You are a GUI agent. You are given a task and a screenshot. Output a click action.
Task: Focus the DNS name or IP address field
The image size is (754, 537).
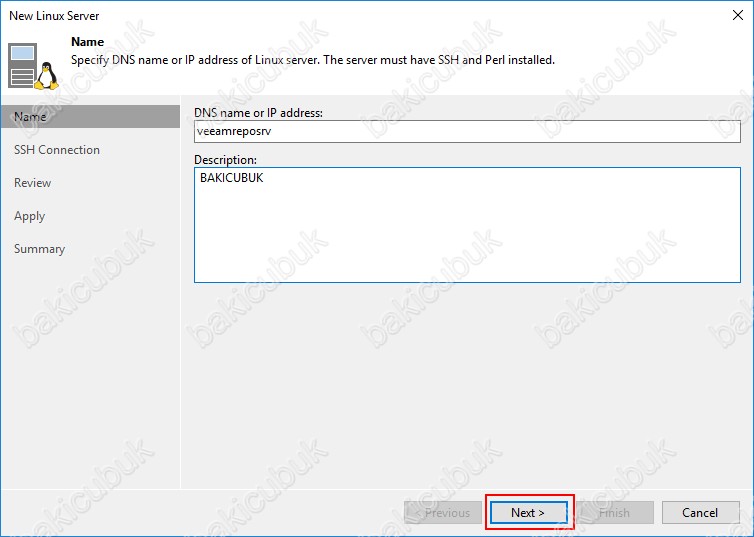click(467, 131)
